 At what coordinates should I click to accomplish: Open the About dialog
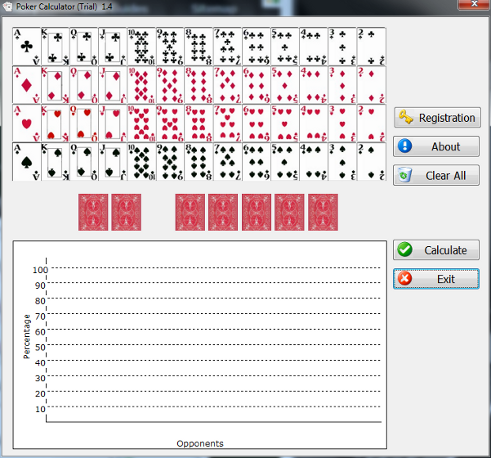click(x=436, y=147)
